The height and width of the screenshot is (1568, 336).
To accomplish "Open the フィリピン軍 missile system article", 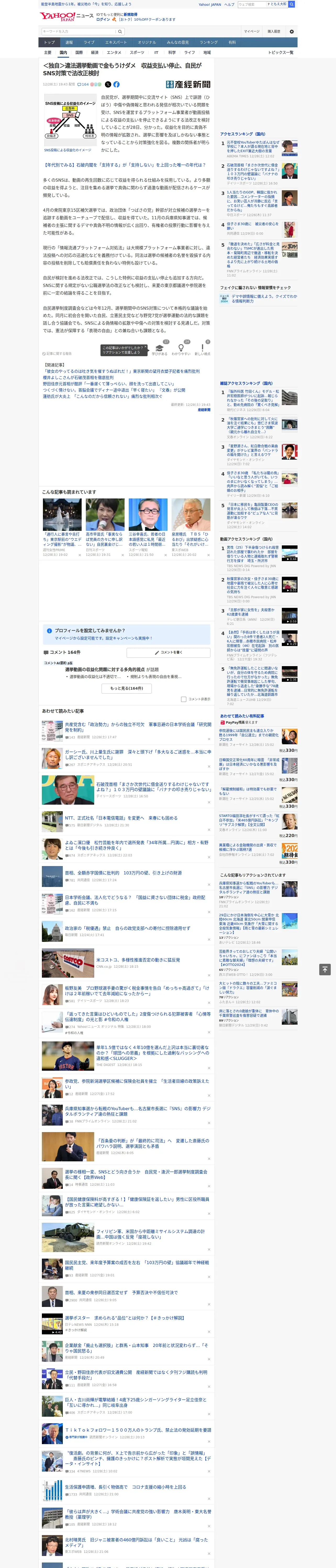I will 151,1235.
